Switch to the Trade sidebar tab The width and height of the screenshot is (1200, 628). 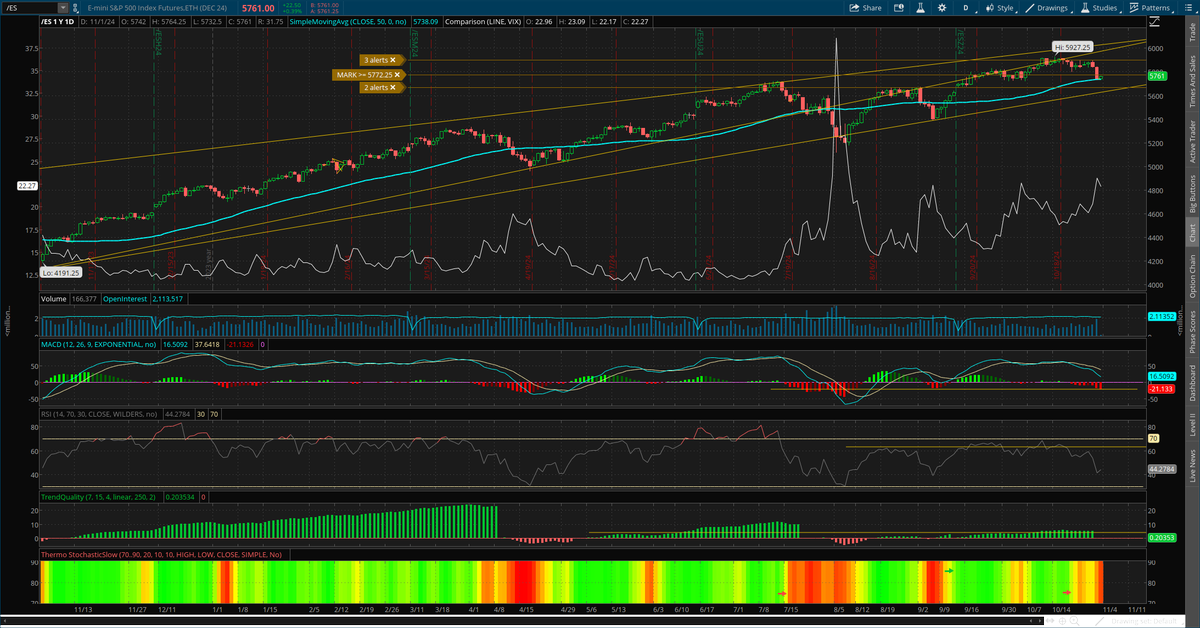(1192, 32)
